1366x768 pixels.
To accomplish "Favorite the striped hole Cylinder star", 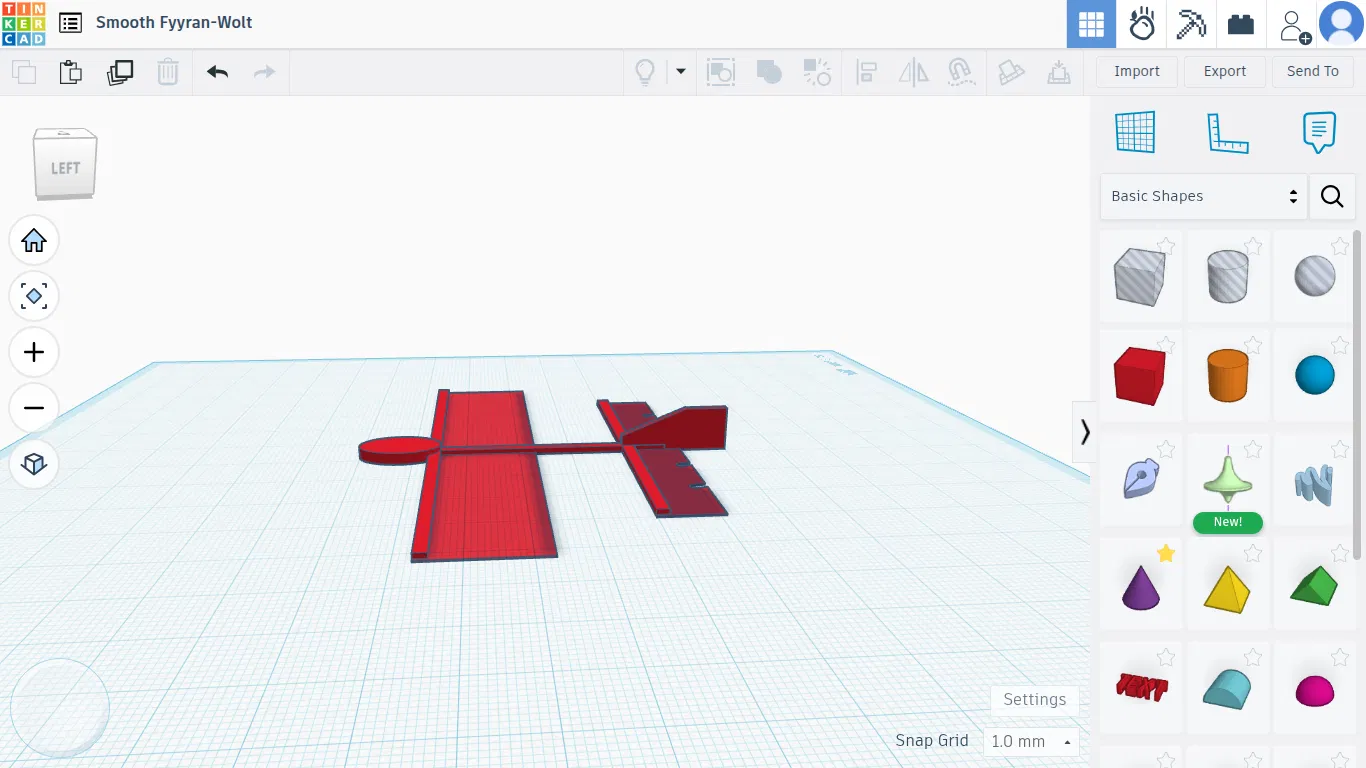I will [x=1253, y=246].
